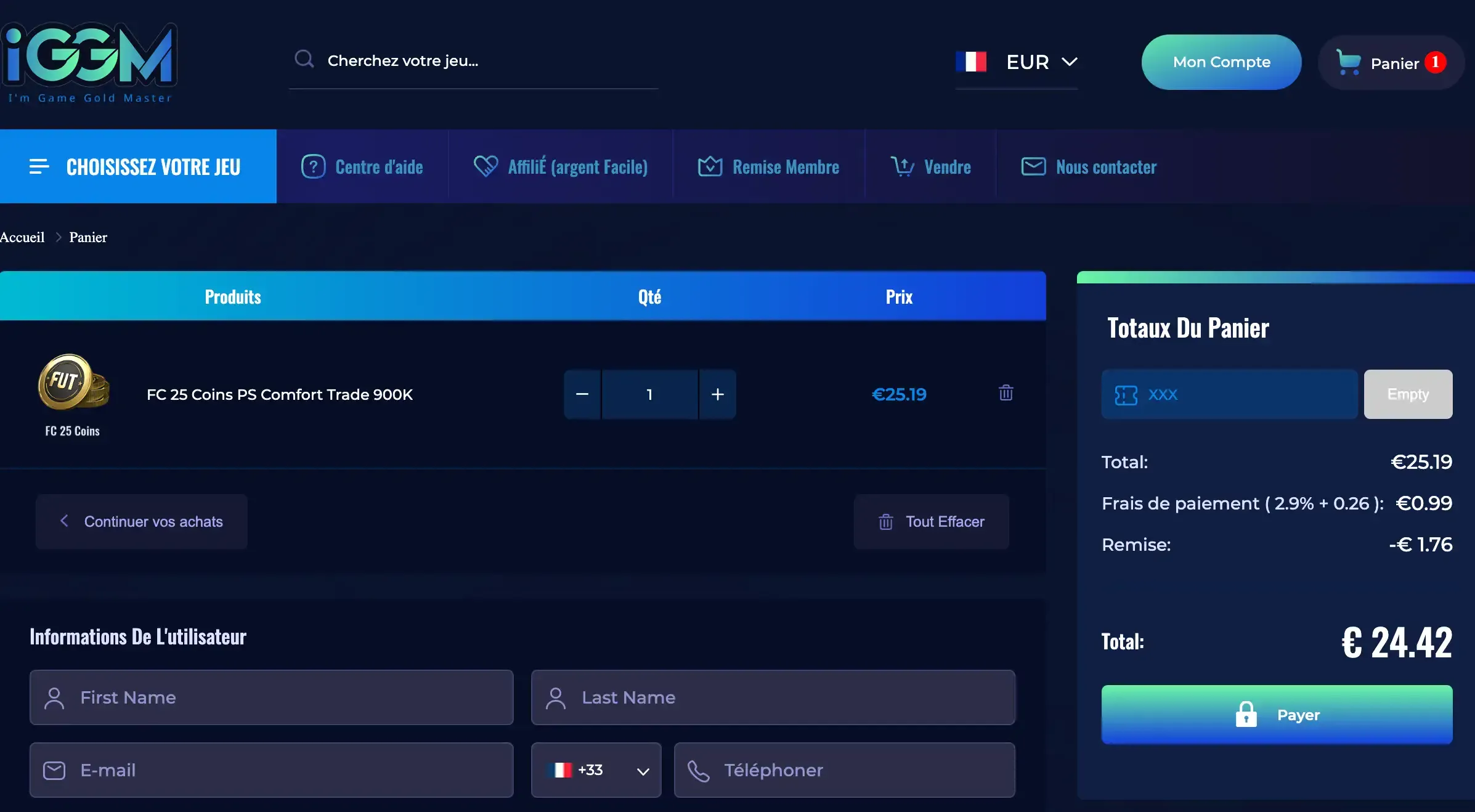
Task: Increase the quantity with the plus button
Action: [x=718, y=394]
